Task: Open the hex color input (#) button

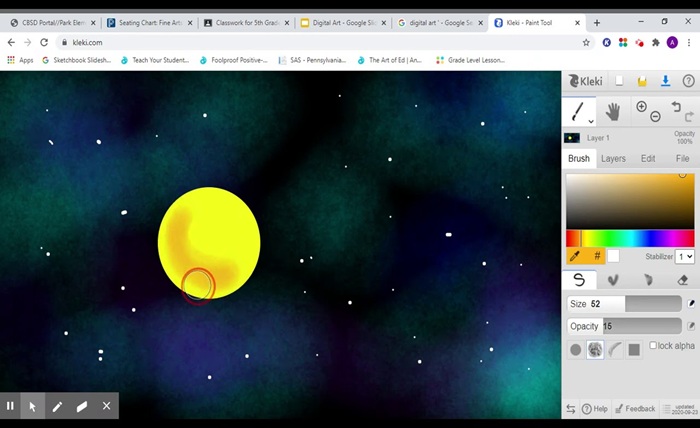Action: [596, 256]
